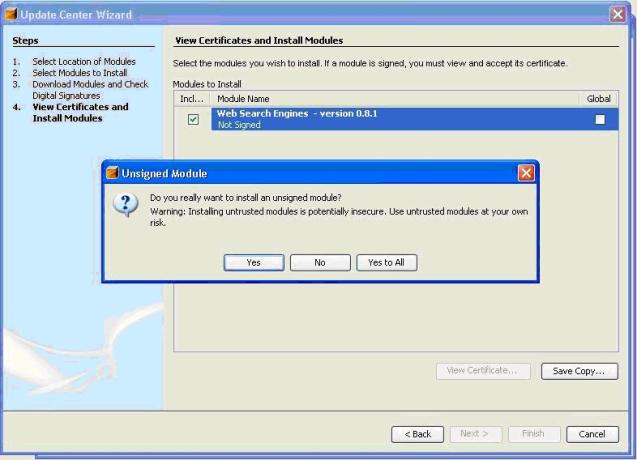Click the Module Name column header
637x460 pixels.
[395, 99]
